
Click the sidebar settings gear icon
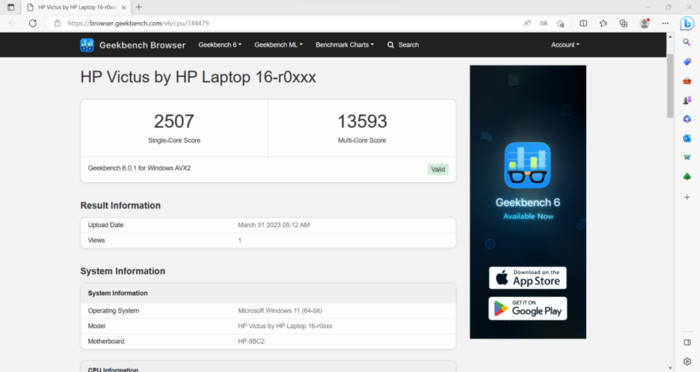pyautogui.click(x=687, y=361)
